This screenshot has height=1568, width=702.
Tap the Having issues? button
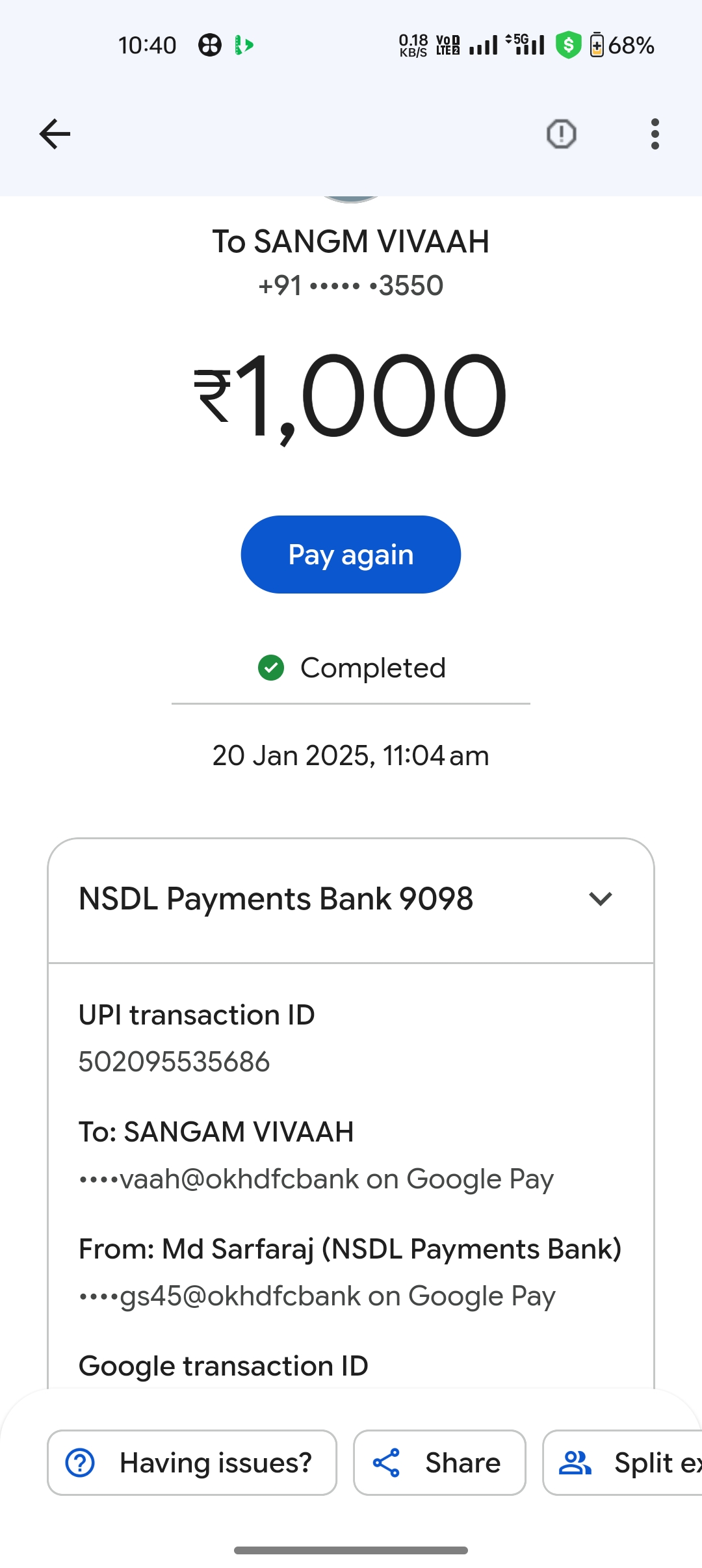coord(192,1463)
